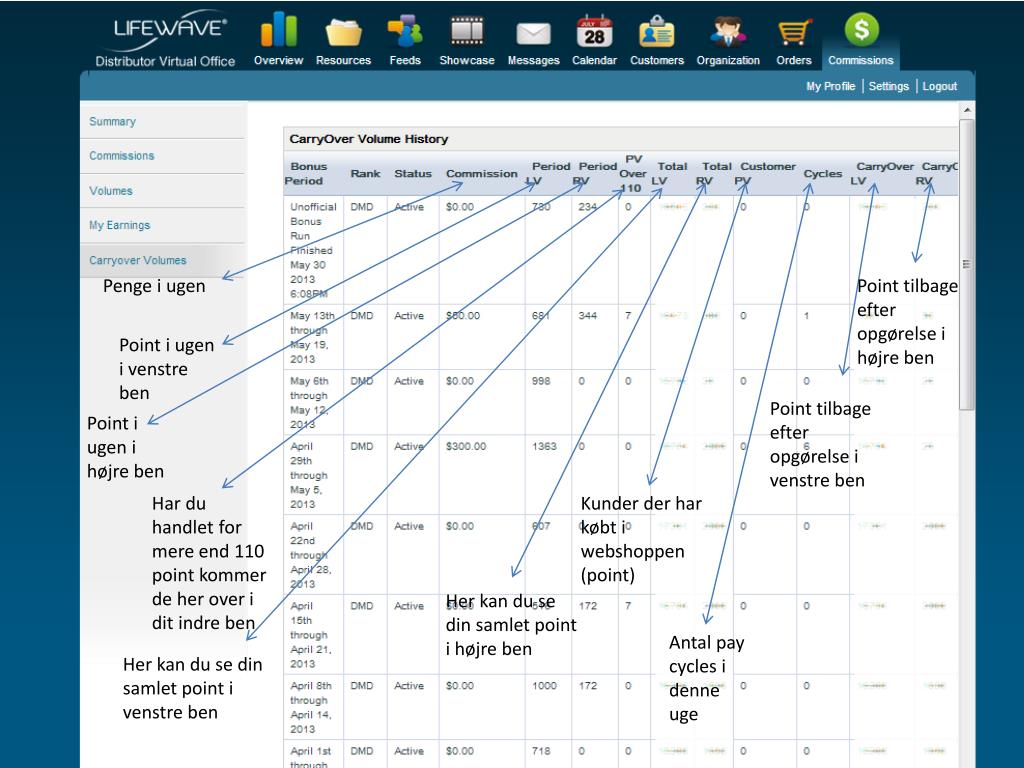The image size is (1024, 768).
Task: Select the Commissions dollar sign icon
Action: [861, 30]
